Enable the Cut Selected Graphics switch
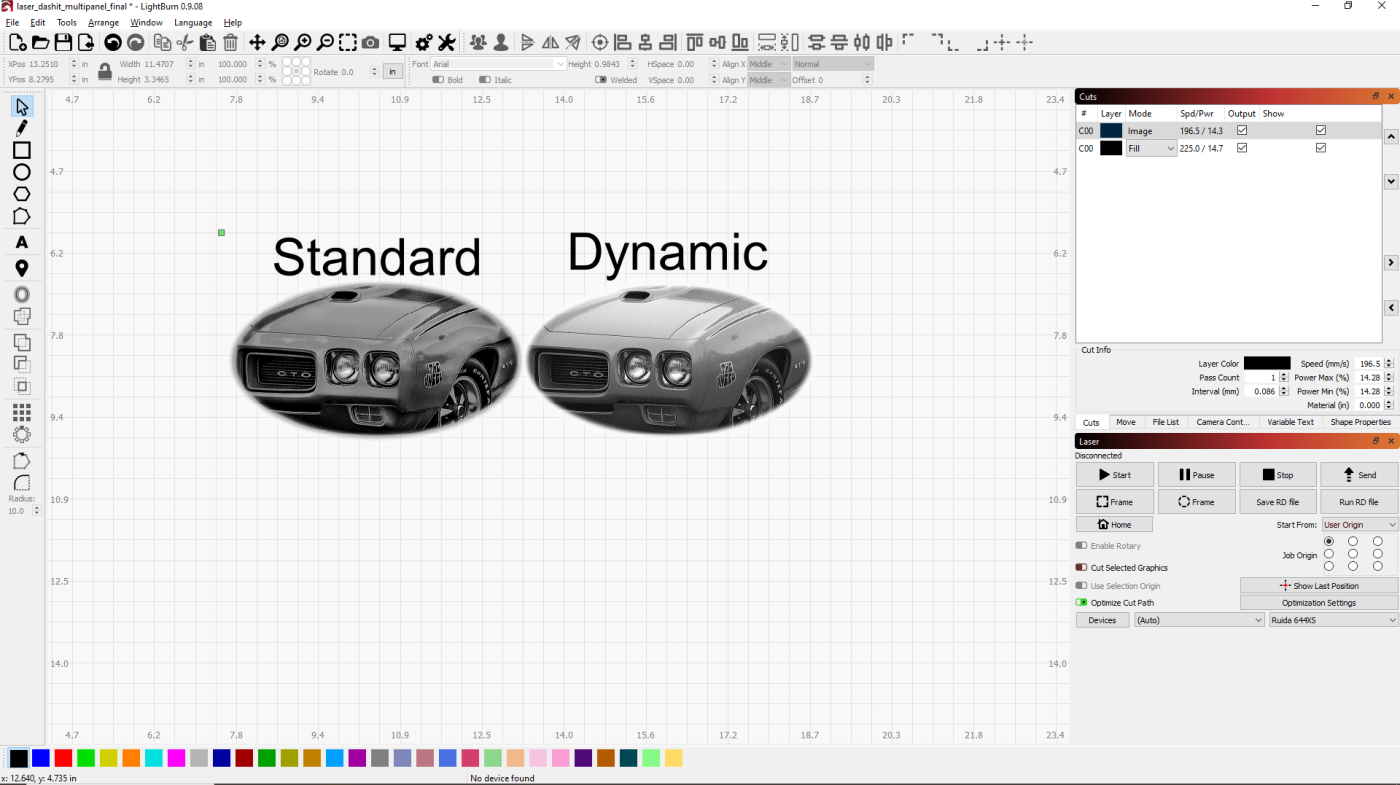 point(1081,568)
